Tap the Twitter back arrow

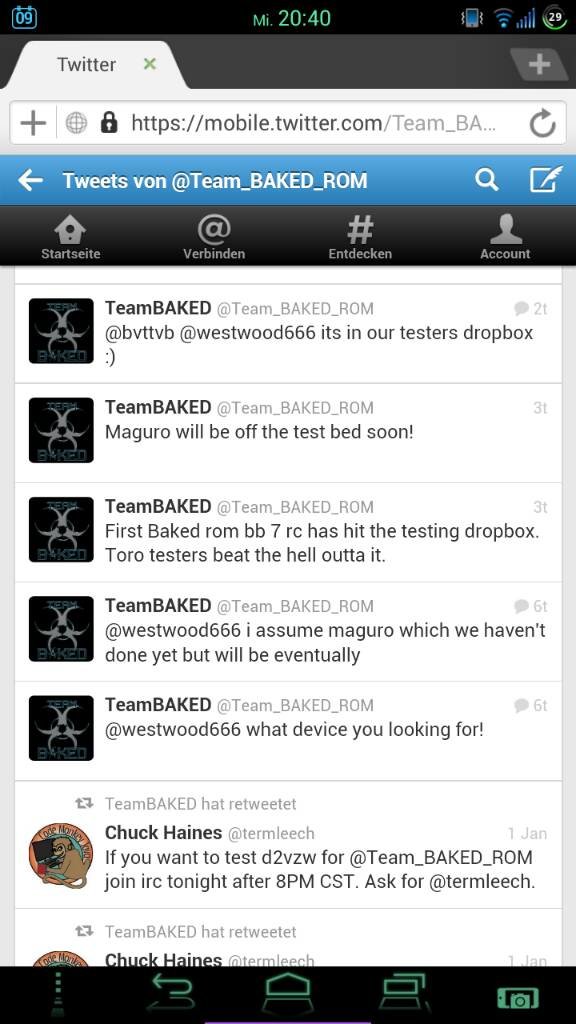click(31, 181)
